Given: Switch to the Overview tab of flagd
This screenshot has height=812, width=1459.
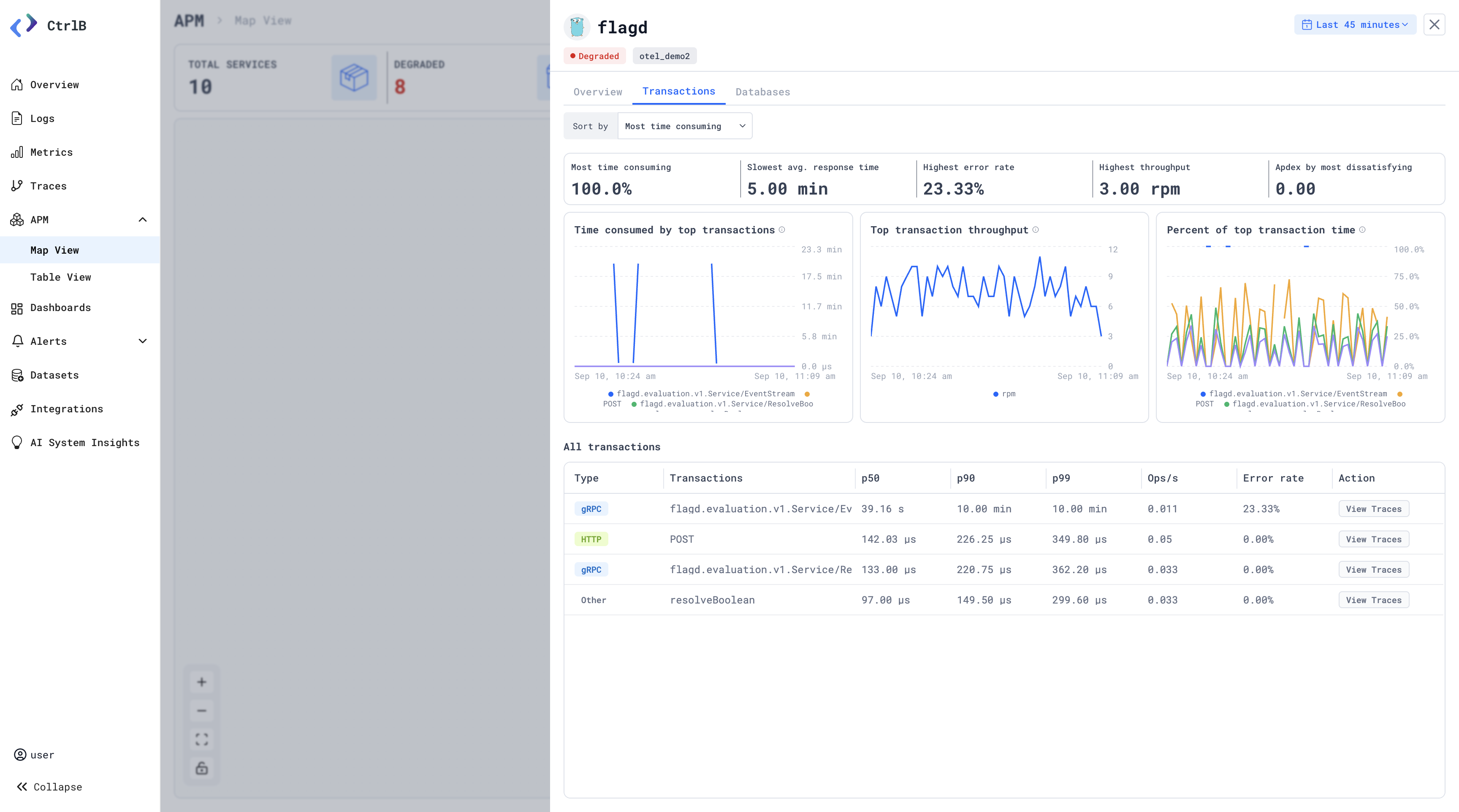Looking at the screenshot, I should [597, 92].
